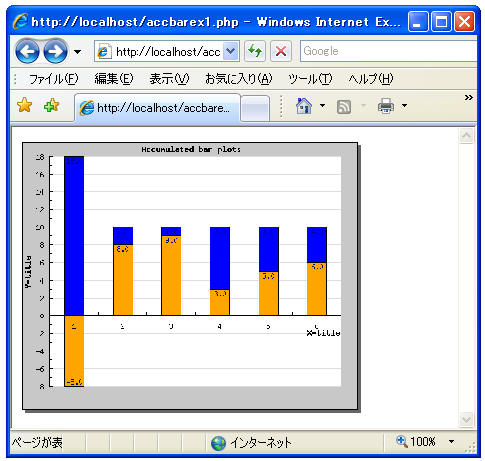Viewport: 485px width, 461px height.
Task: Click the negative orange bar below zero
Action: click(74, 351)
